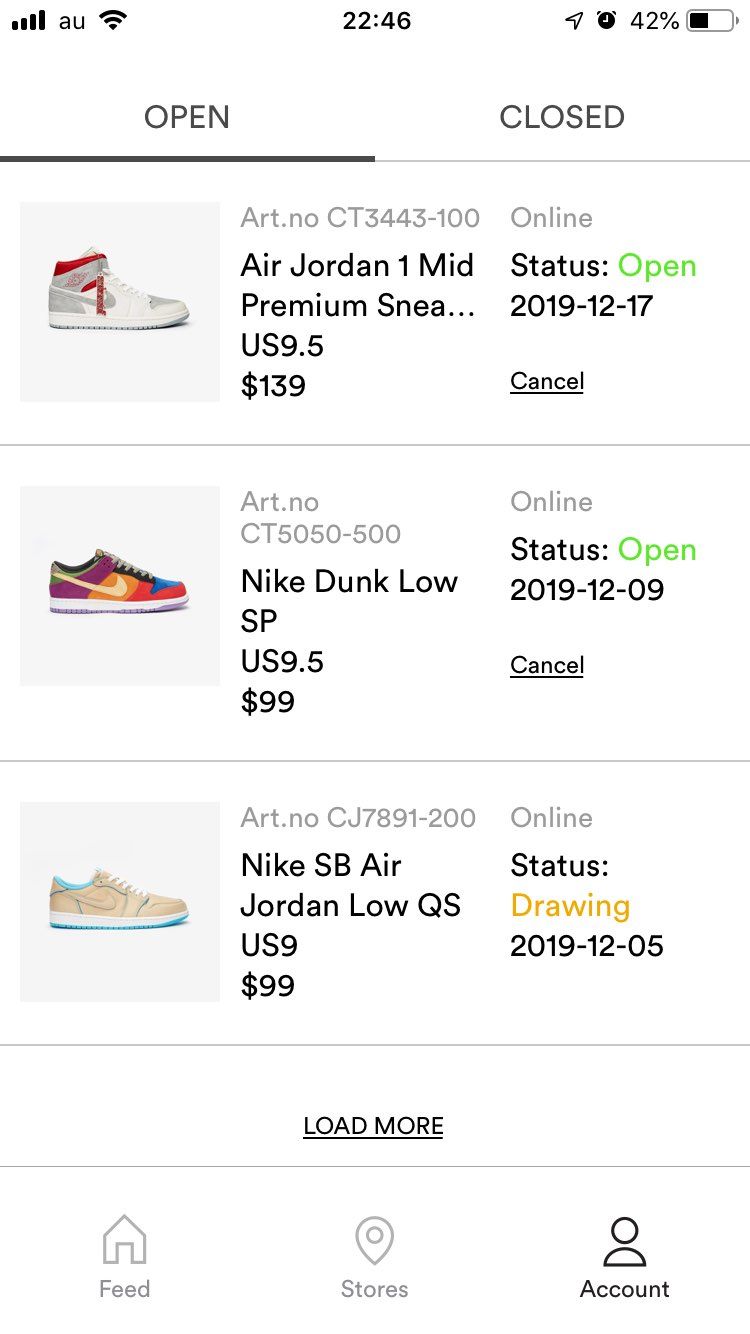
Task: Cancel the Air Jordan 1 Mid entry
Action: click(x=547, y=381)
